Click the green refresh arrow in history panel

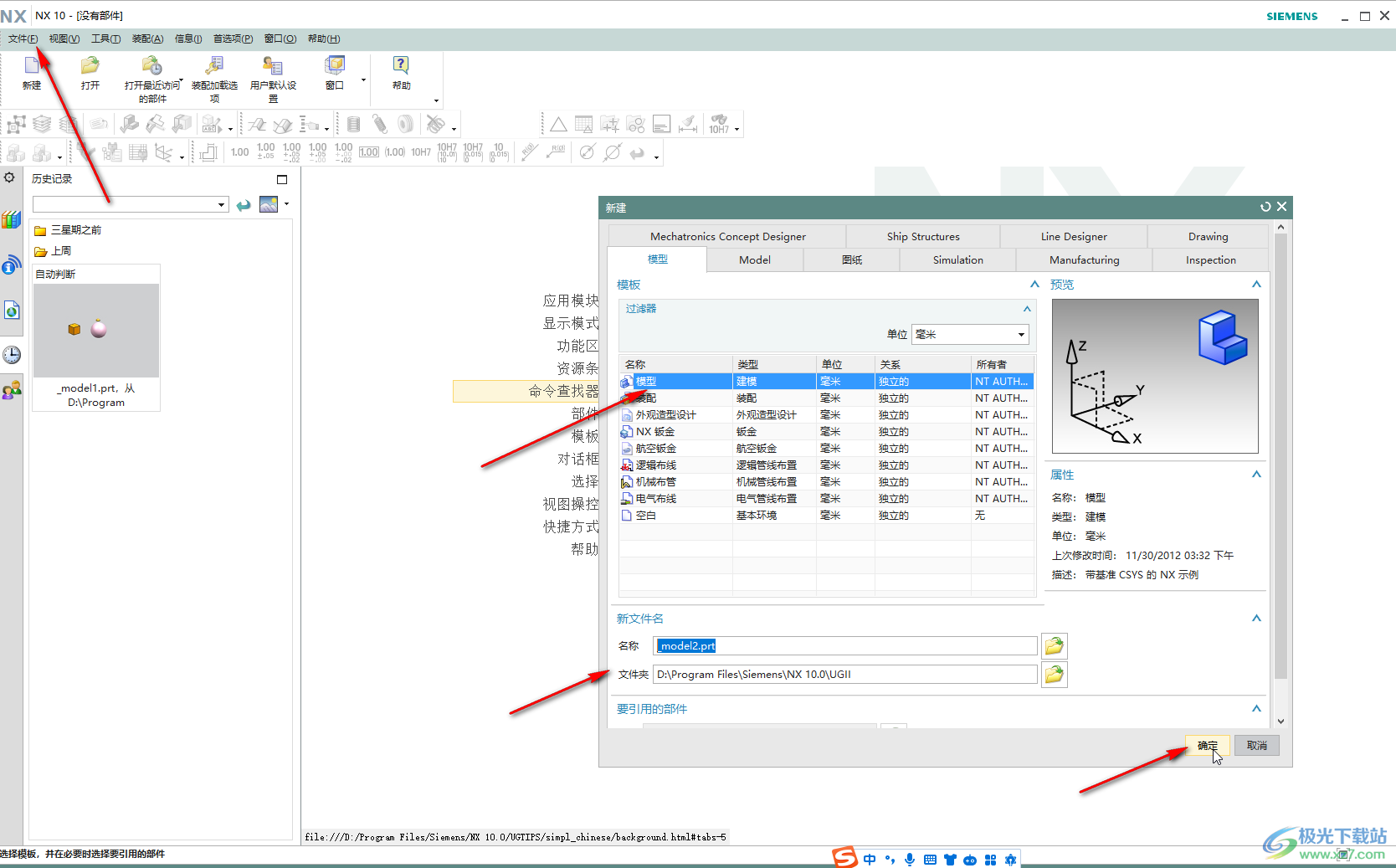click(244, 205)
